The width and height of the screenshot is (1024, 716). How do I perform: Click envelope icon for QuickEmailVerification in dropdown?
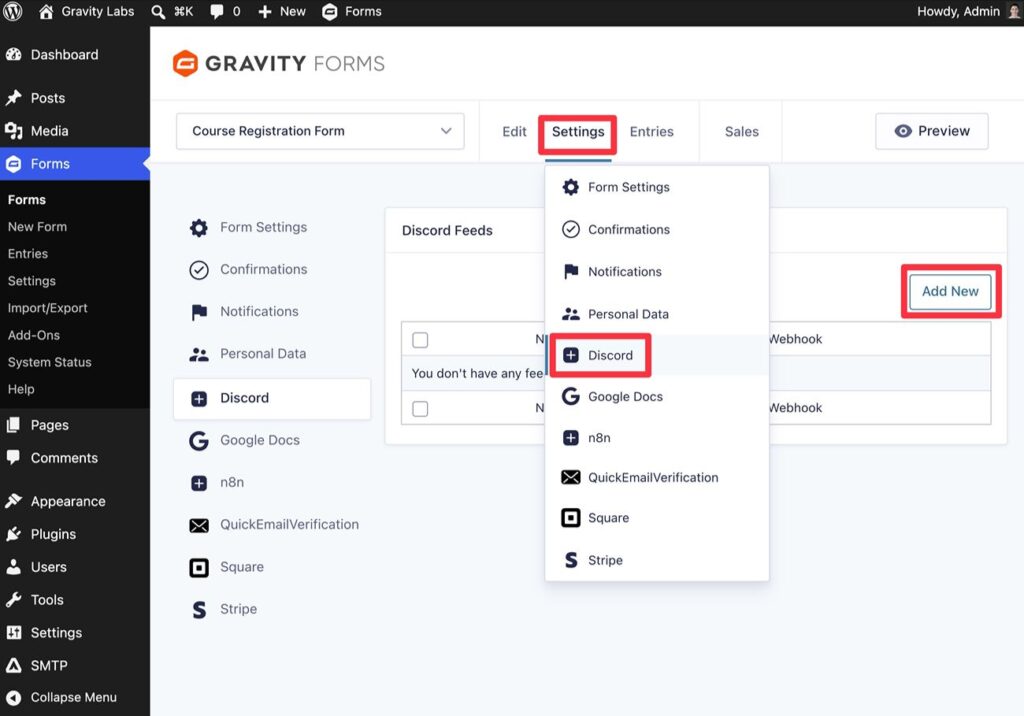tap(571, 478)
